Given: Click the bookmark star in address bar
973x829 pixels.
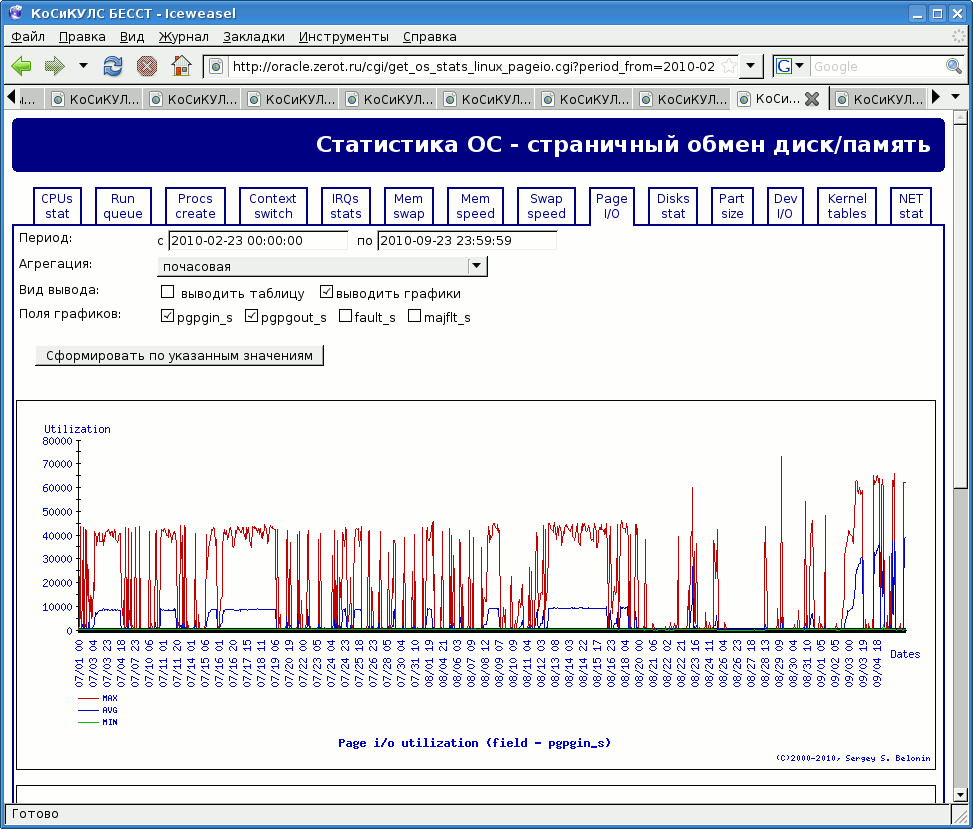Looking at the screenshot, I should point(729,66).
